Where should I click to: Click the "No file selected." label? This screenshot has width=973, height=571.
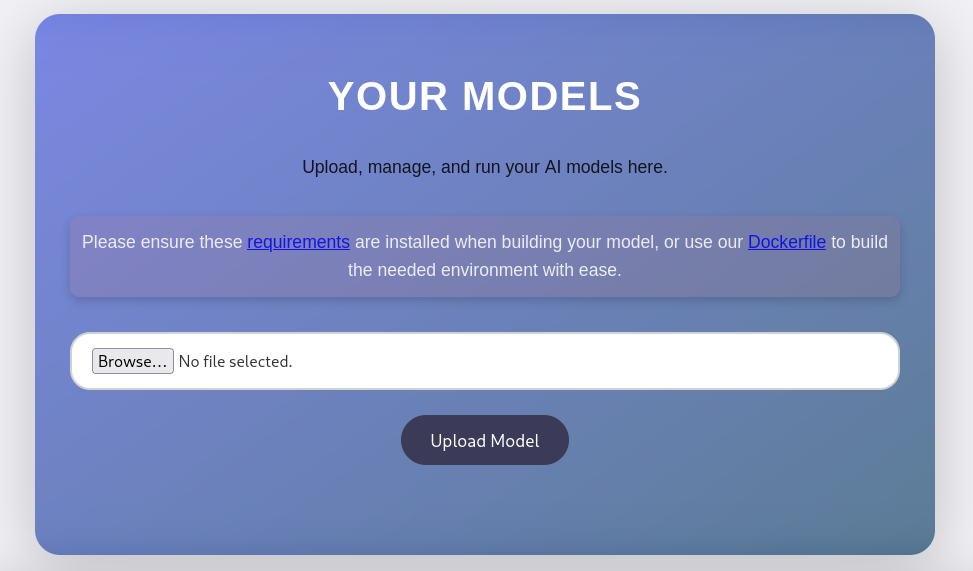(x=236, y=362)
